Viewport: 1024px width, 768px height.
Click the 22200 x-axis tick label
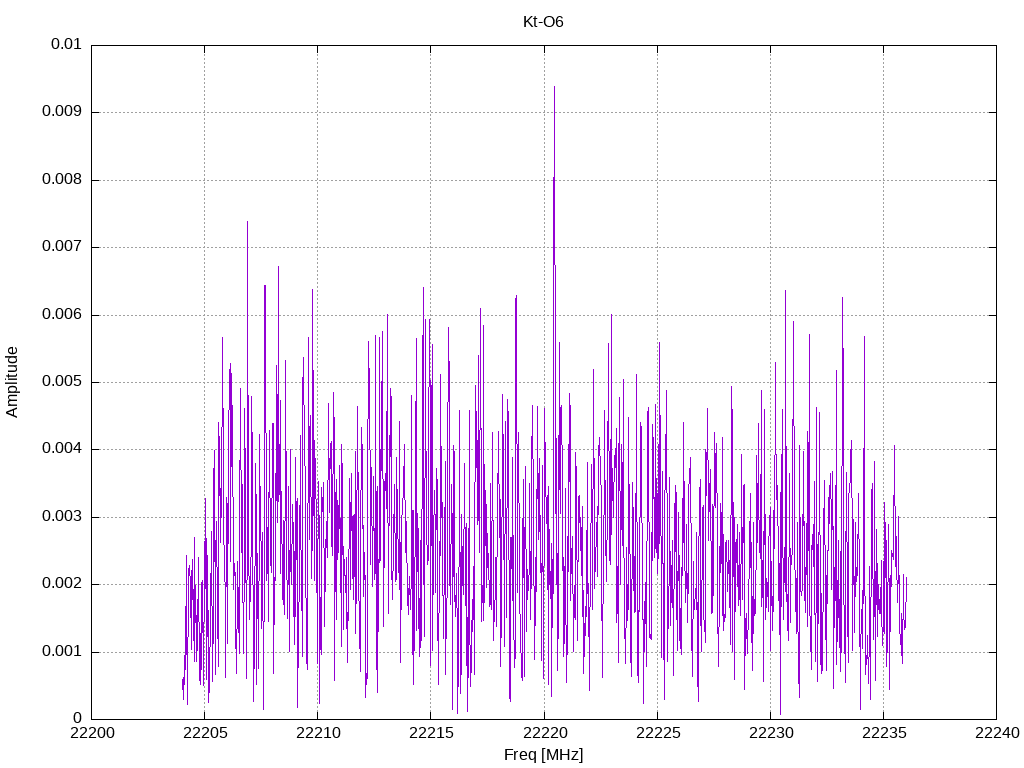91,733
